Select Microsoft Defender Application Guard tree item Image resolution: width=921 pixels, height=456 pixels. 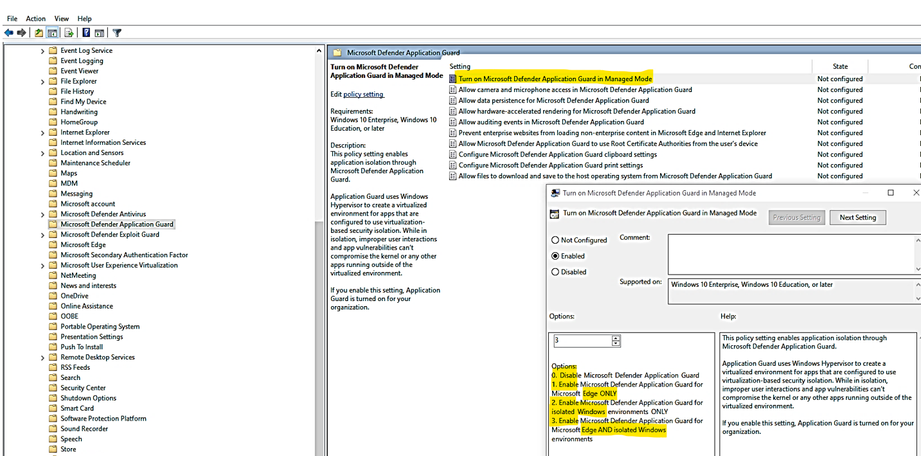117,224
